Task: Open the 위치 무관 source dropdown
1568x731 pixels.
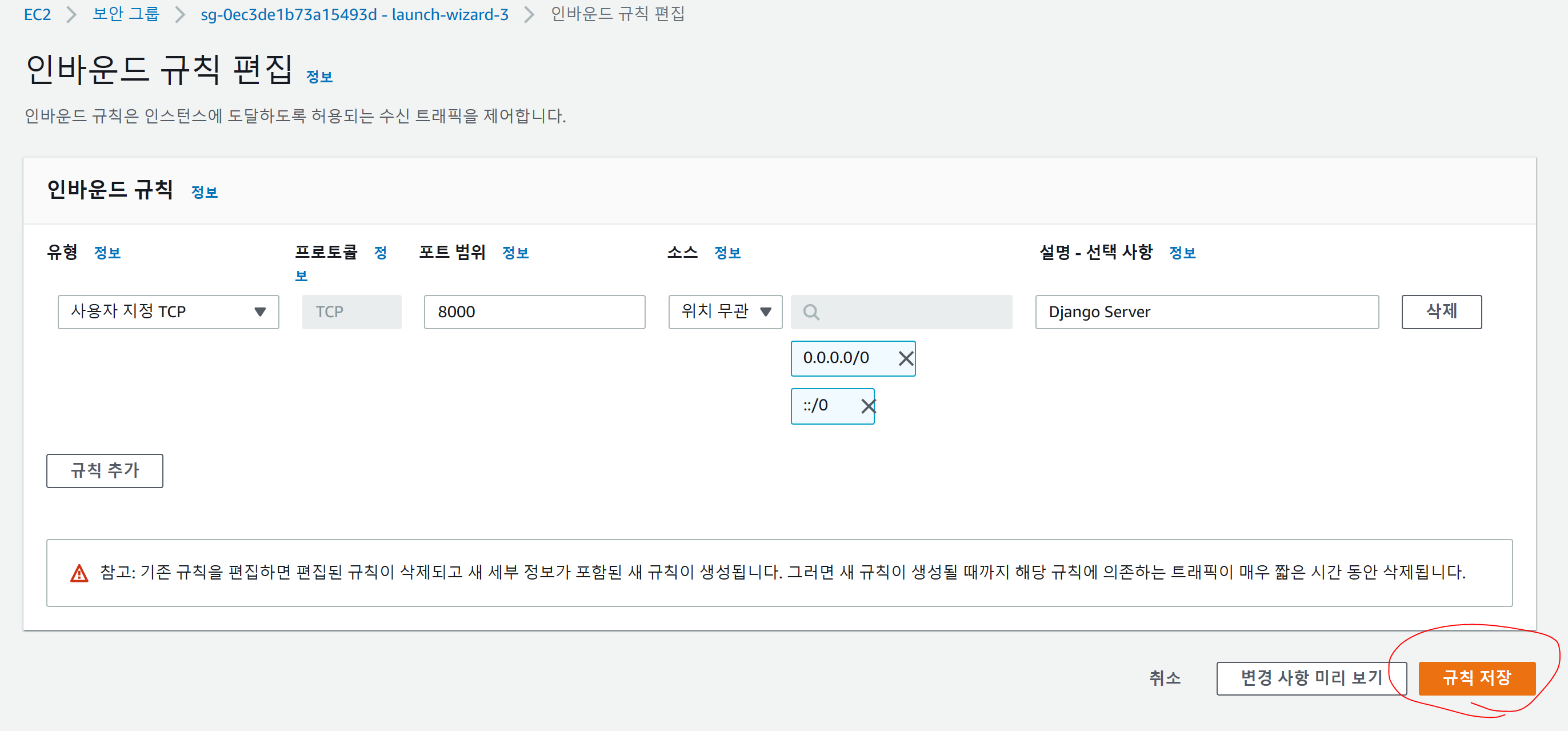Action: click(x=725, y=312)
